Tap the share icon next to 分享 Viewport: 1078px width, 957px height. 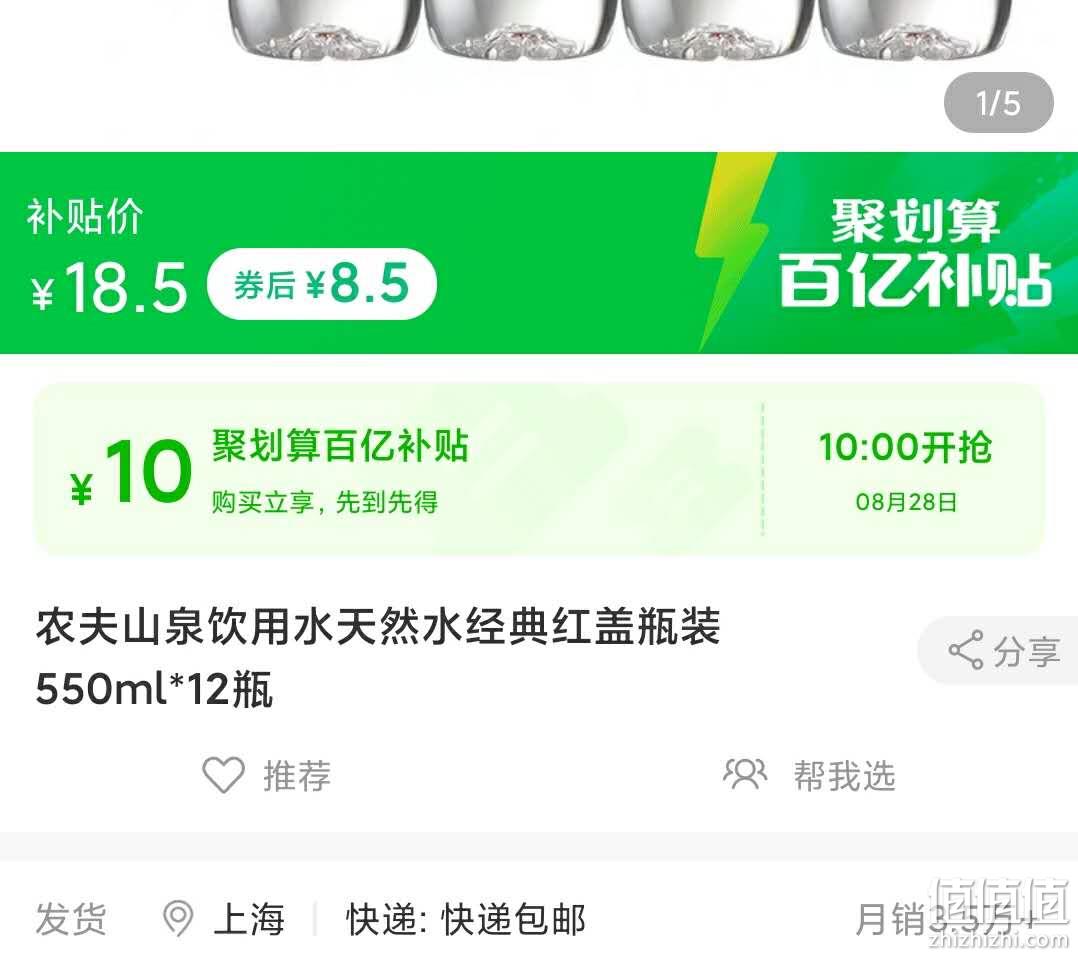point(966,650)
